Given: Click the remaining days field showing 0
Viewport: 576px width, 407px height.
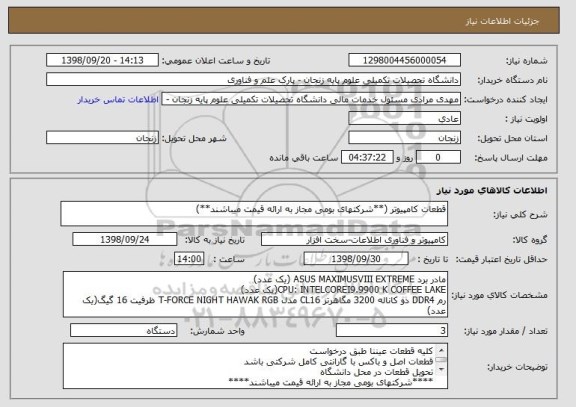Looking at the screenshot, I should pyautogui.click(x=438, y=158).
